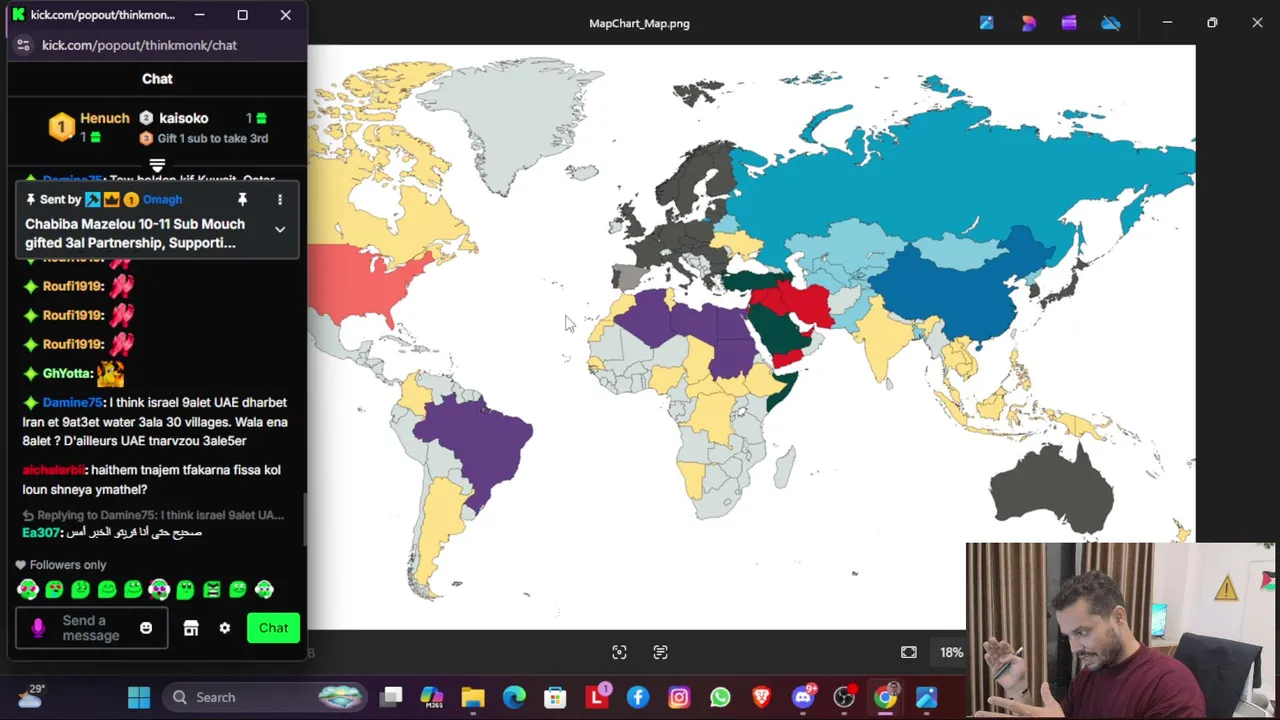Open the Windows Start button
Viewport: 1280px width, 720px height.
click(139, 697)
